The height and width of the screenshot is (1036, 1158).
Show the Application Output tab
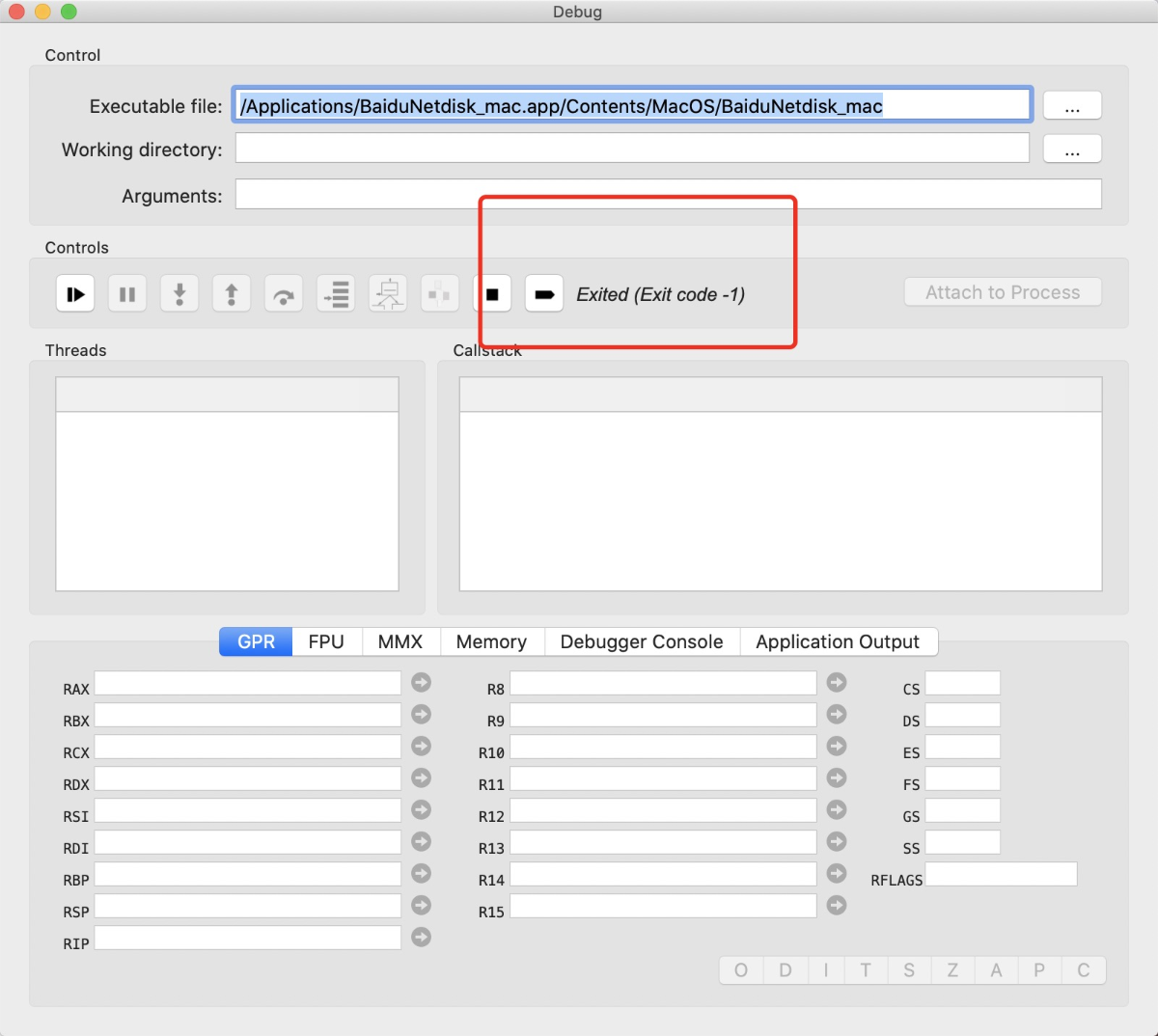point(838,641)
